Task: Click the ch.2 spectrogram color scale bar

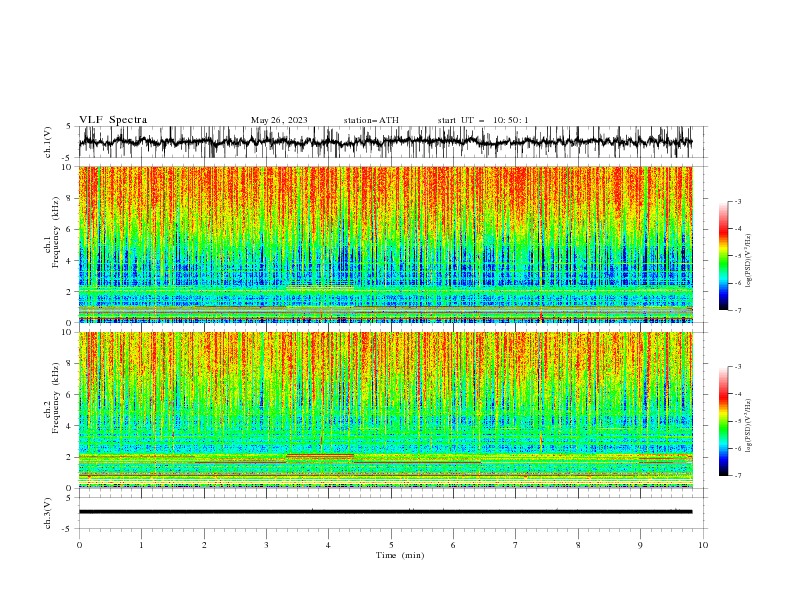Action: [723, 421]
